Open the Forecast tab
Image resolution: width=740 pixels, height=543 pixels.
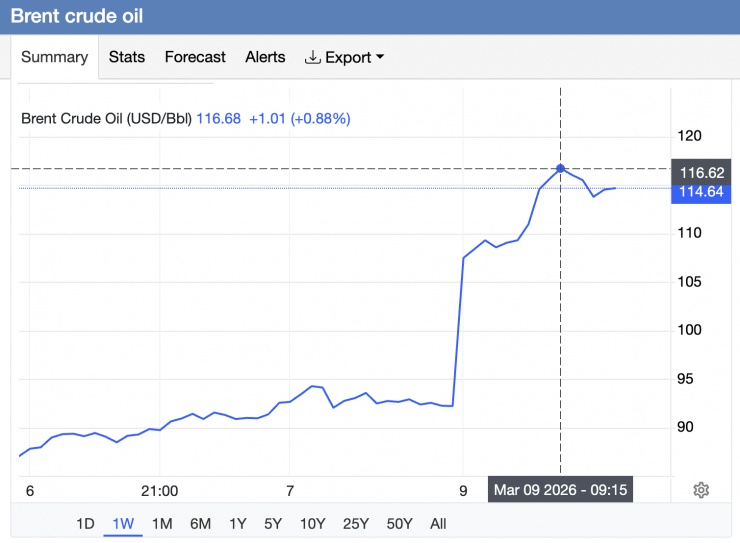click(195, 57)
